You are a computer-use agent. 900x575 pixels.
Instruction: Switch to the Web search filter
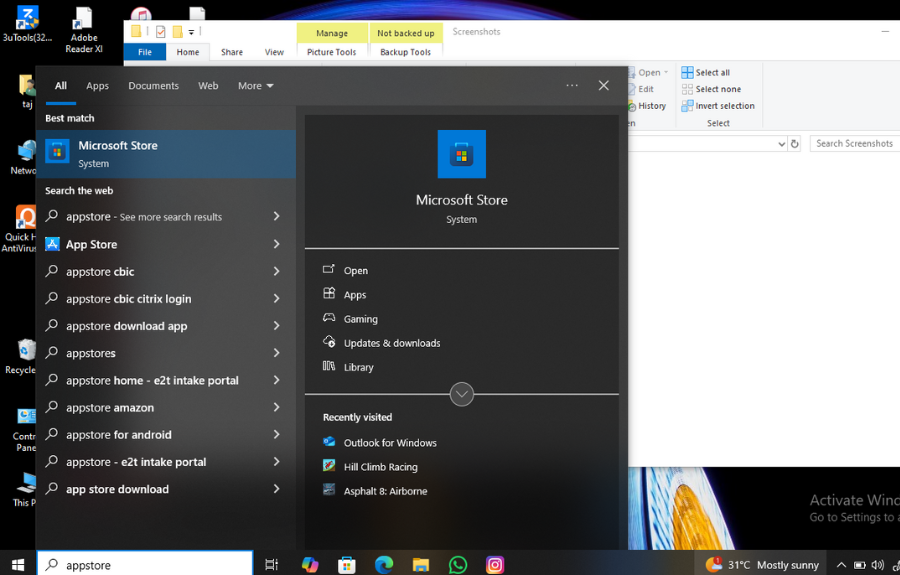208,86
